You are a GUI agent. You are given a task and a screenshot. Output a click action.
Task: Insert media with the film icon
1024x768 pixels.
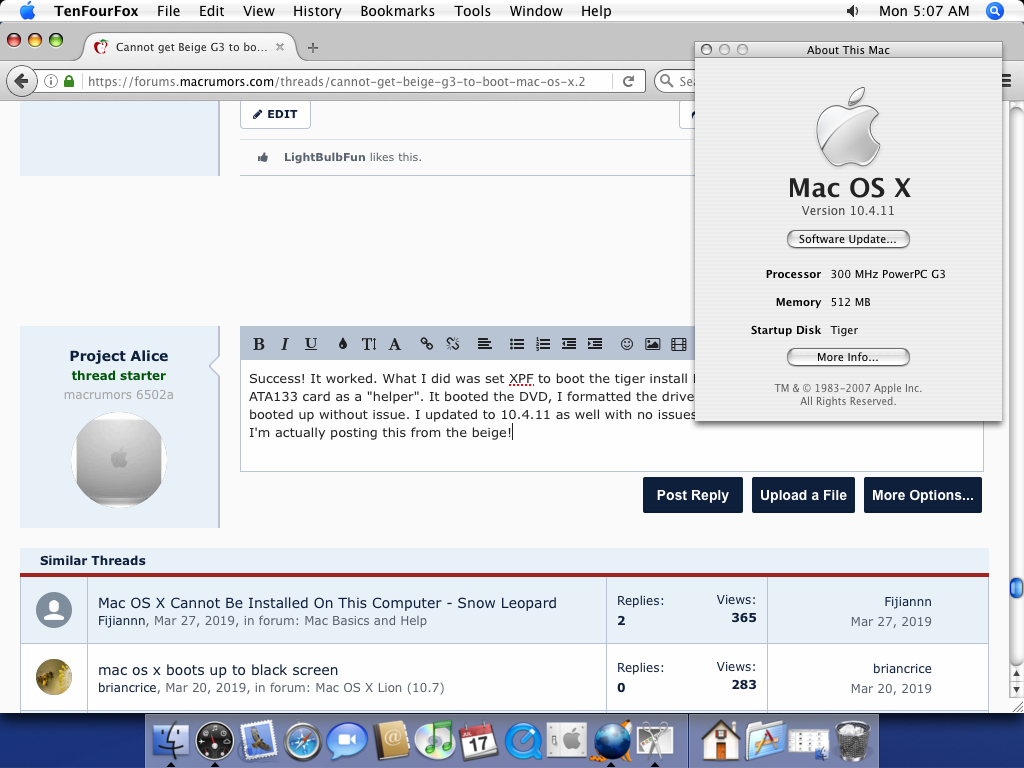click(x=679, y=344)
